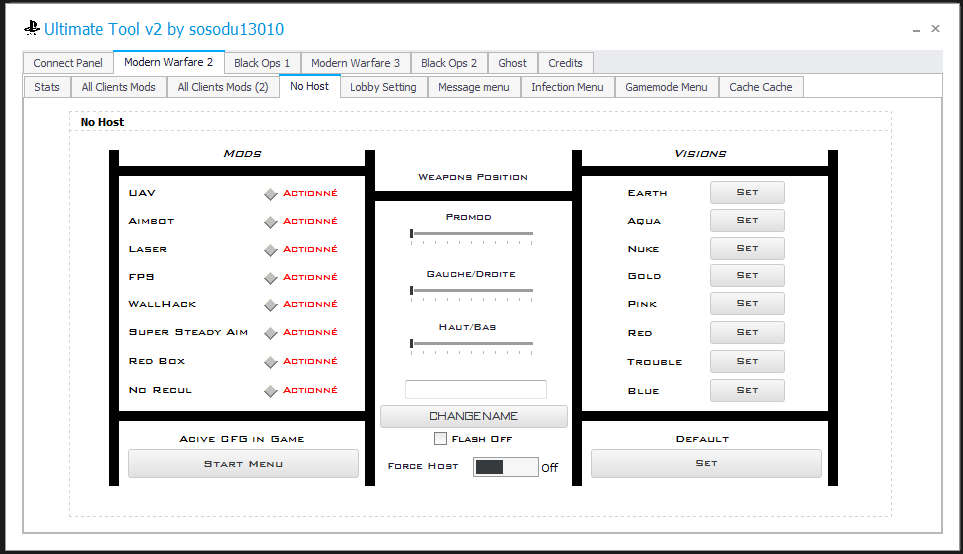Close the Ultimate Tool window
Image resolution: width=963 pixels, height=554 pixels.
click(x=935, y=28)
